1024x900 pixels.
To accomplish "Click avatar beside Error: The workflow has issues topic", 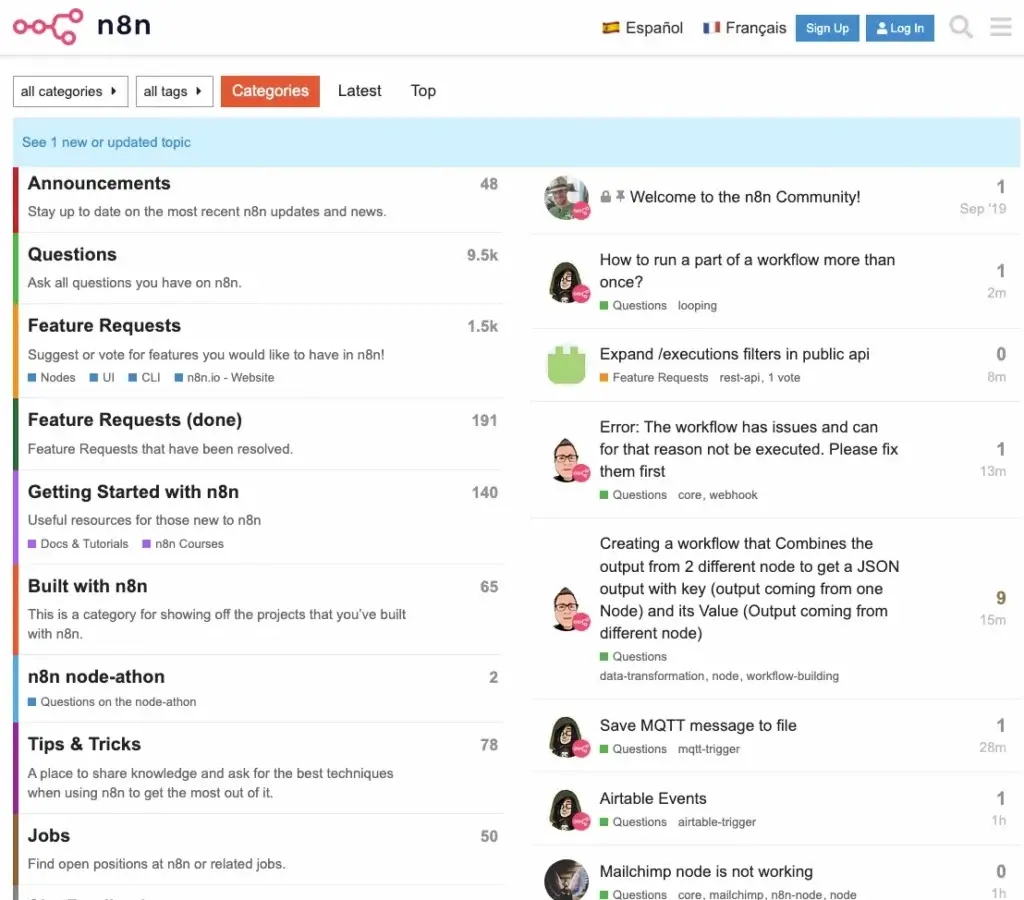I will pos(566,460).
